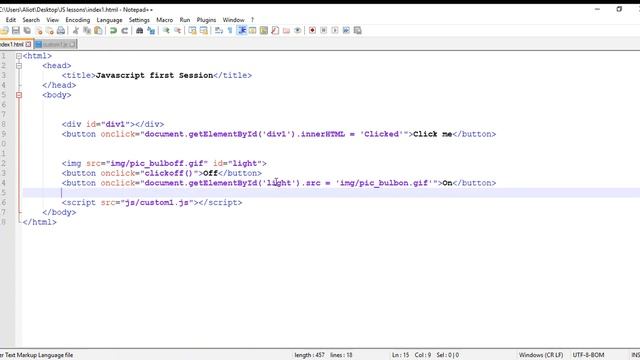The image size is (640, 360).
Task: Open the Language menu
Action: tap(109, 20)
